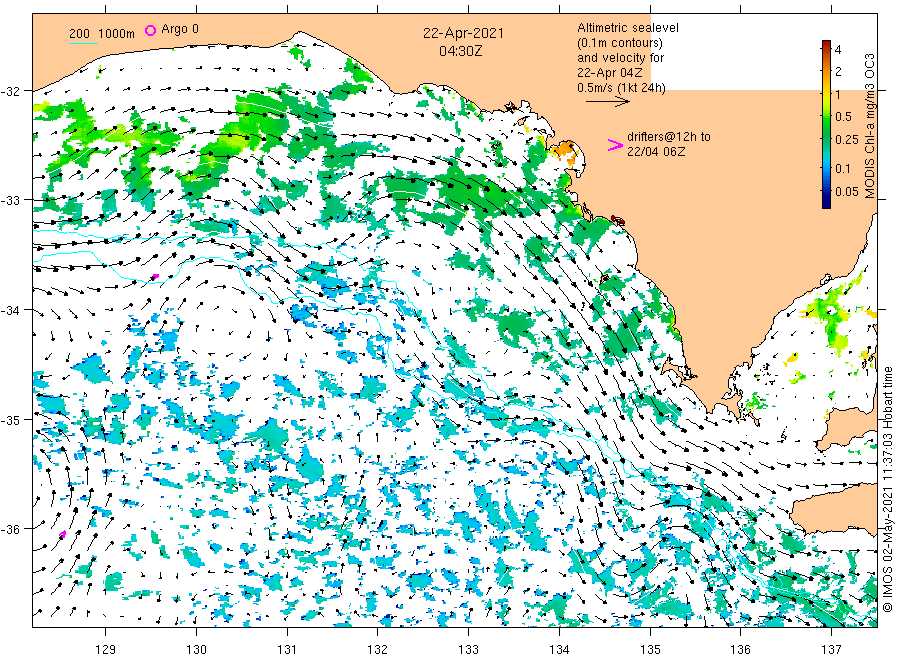Click the colorbar tick value 0.05
This screenshot has height=660, width=900.
(x=847, y=192)
